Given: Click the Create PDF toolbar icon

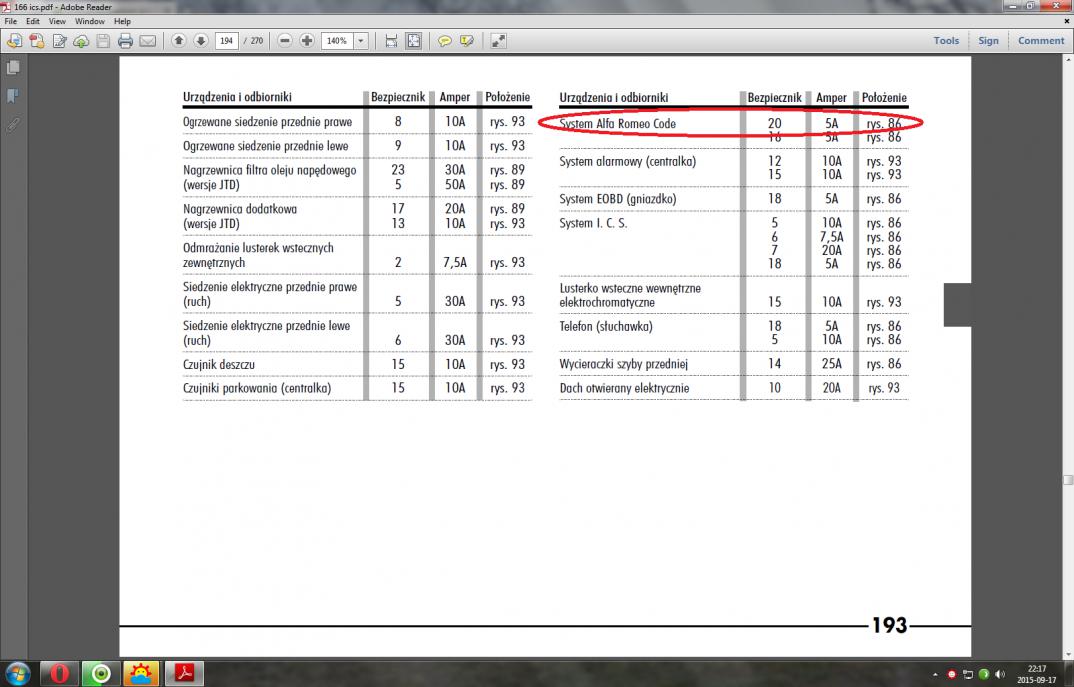Looking at the screenshot, I should tap(37, 41).
